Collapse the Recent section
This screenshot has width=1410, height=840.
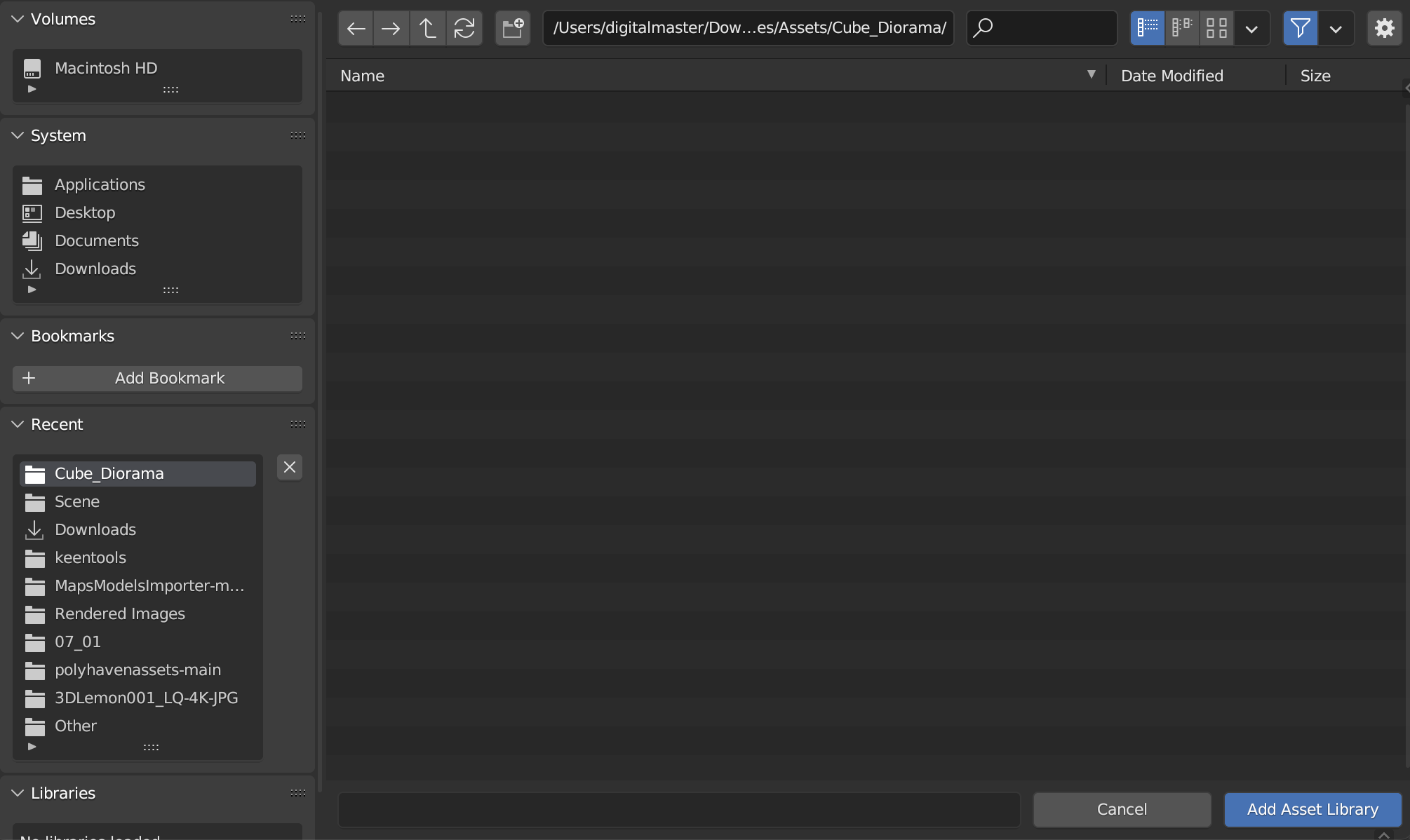tap(17, 424)
